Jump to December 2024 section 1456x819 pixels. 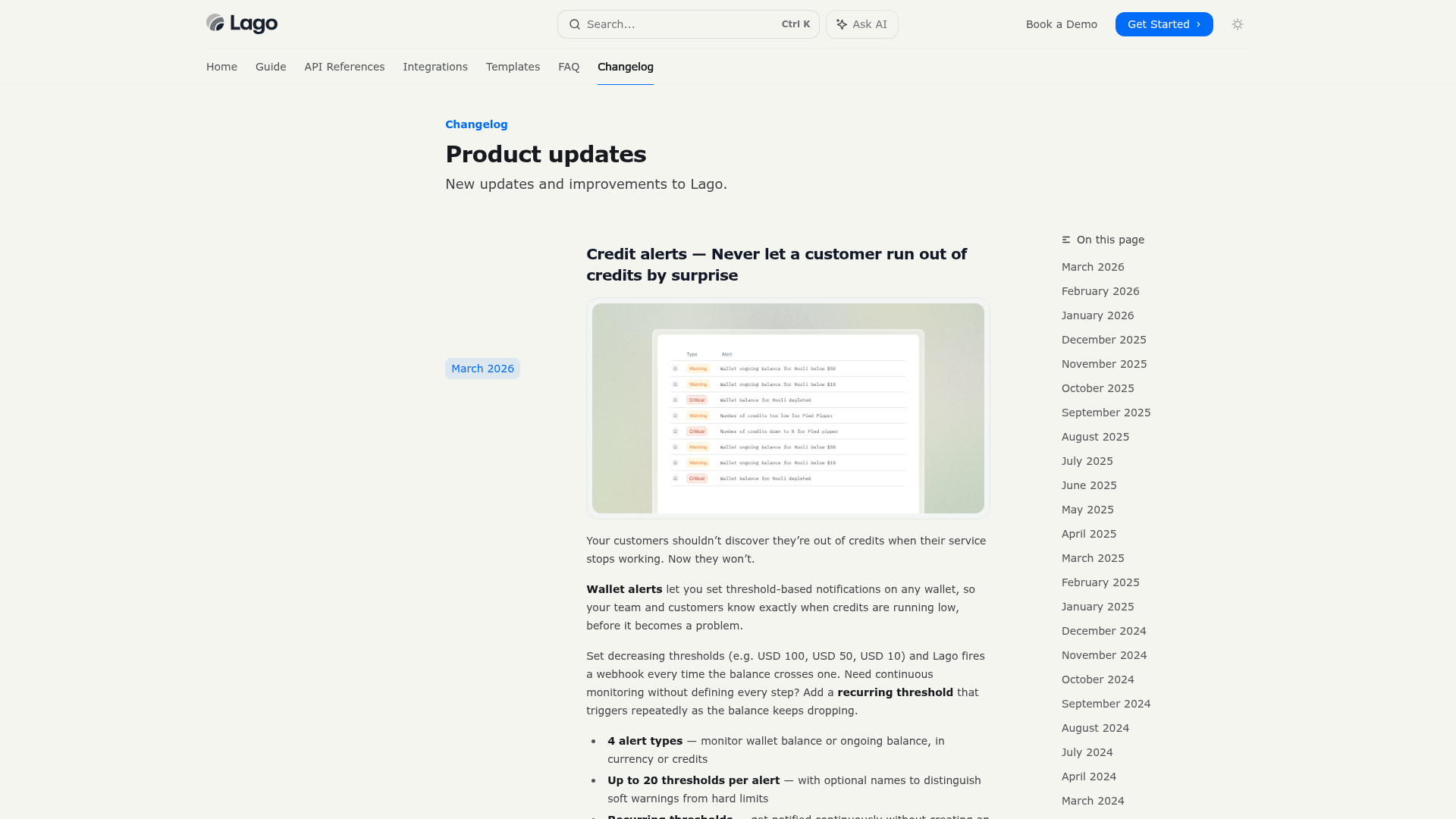pos(1104,631)
